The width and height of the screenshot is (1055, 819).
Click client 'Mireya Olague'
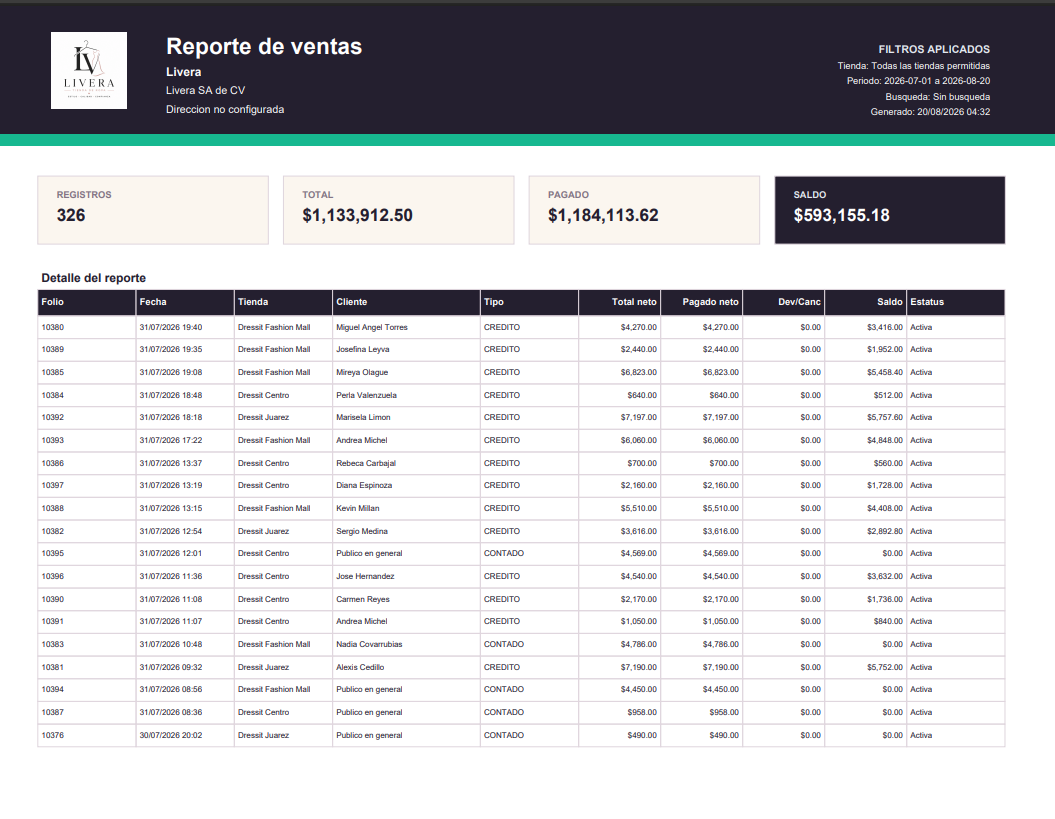tap(361, 372)
